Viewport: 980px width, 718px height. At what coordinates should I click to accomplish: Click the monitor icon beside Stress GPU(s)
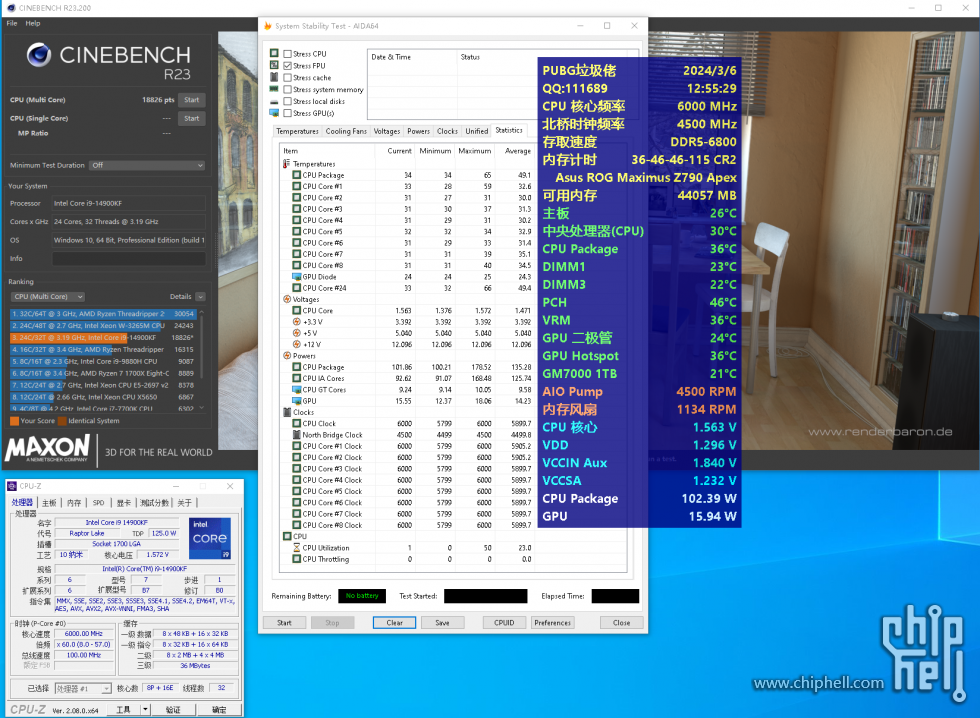[x=274, y=113]
